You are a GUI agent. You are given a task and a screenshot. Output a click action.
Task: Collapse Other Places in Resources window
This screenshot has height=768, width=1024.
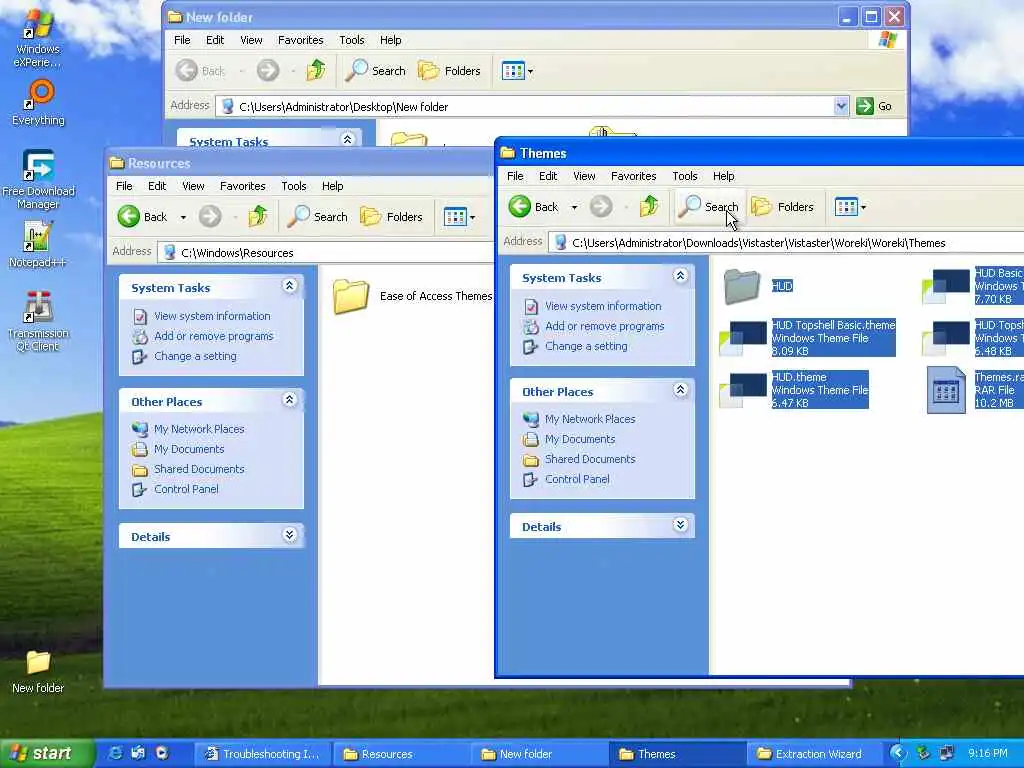click(289, 400)
